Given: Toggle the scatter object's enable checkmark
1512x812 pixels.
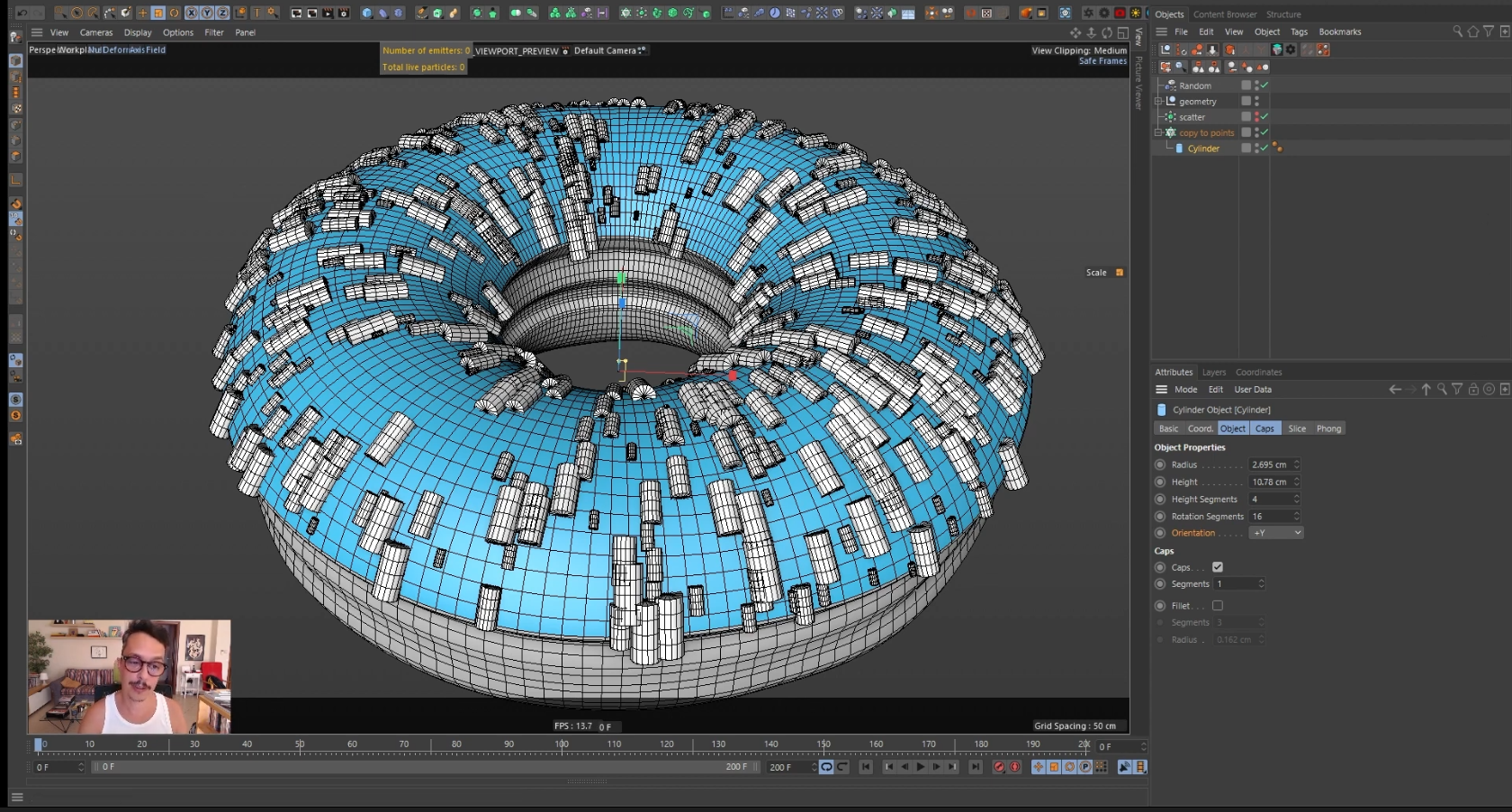Looking at the screenshot, I should [x=1264, y=117].
